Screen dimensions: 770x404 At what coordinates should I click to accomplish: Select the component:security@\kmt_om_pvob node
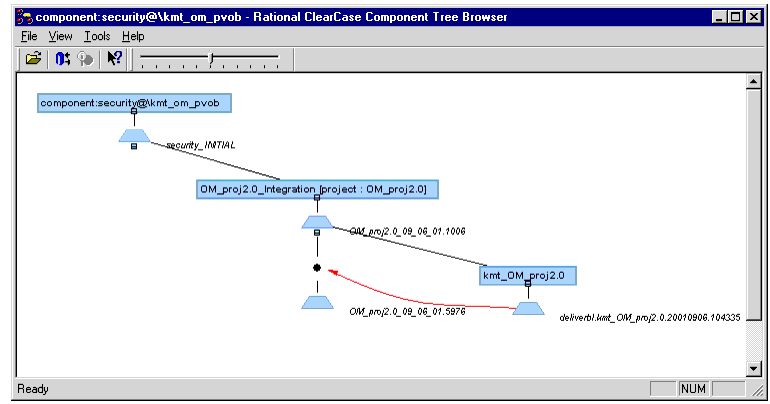(x=135, y=103)
